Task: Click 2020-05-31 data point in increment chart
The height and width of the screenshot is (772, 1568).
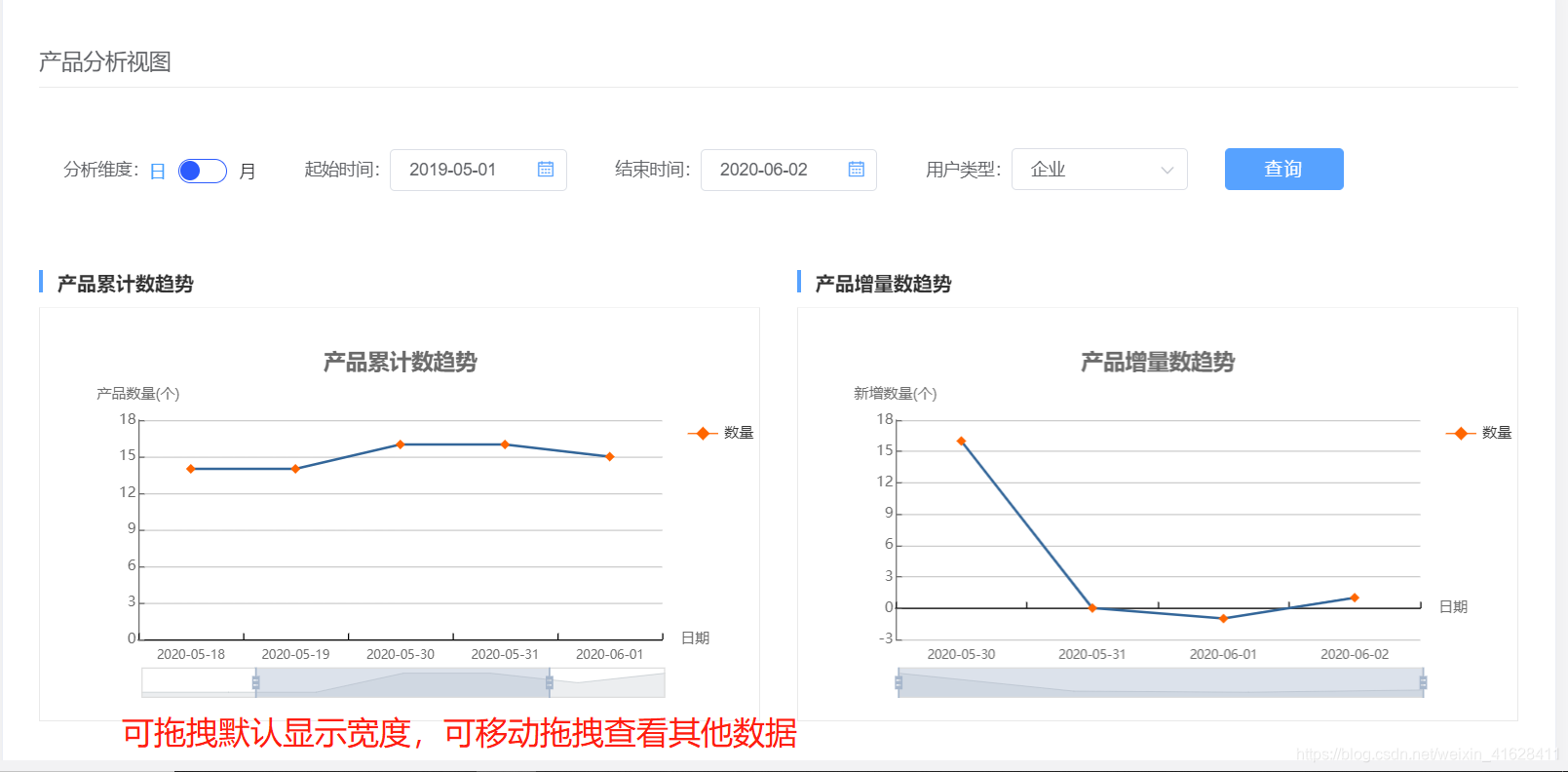Action: pos(1092,608)
